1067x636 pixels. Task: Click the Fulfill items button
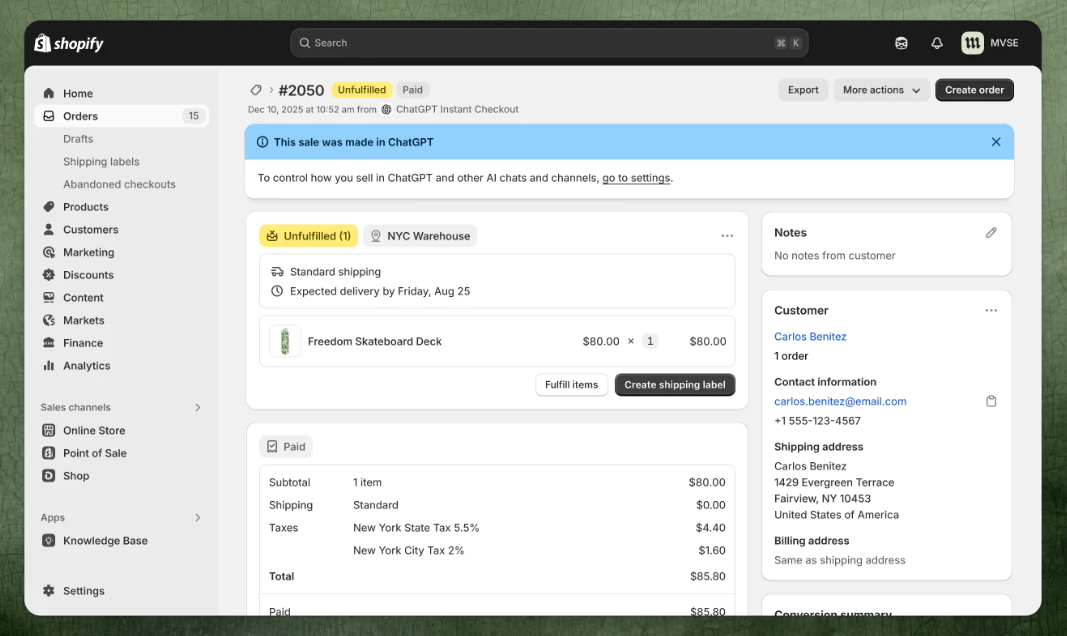point(571,384)
